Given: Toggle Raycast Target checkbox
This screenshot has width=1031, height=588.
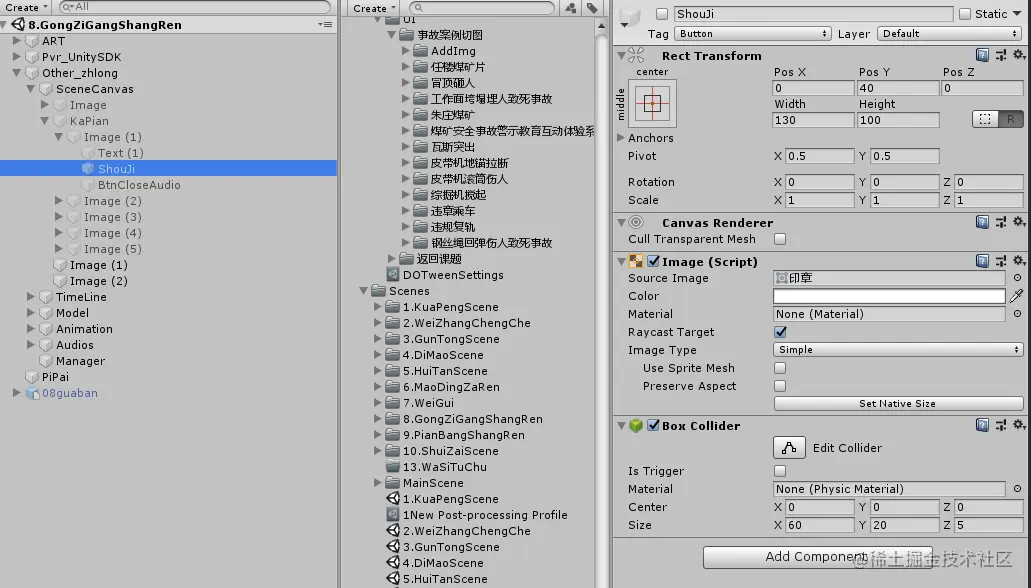Looking at the screenshot, I should pos(780,332).
